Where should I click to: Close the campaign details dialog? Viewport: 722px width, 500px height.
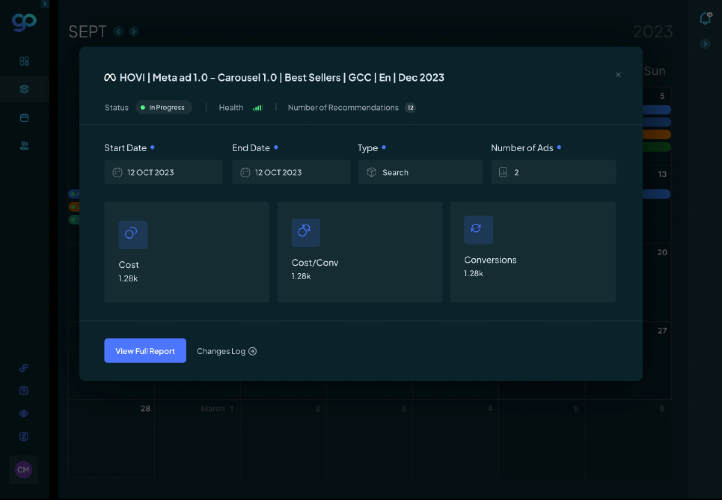(618, 75)
